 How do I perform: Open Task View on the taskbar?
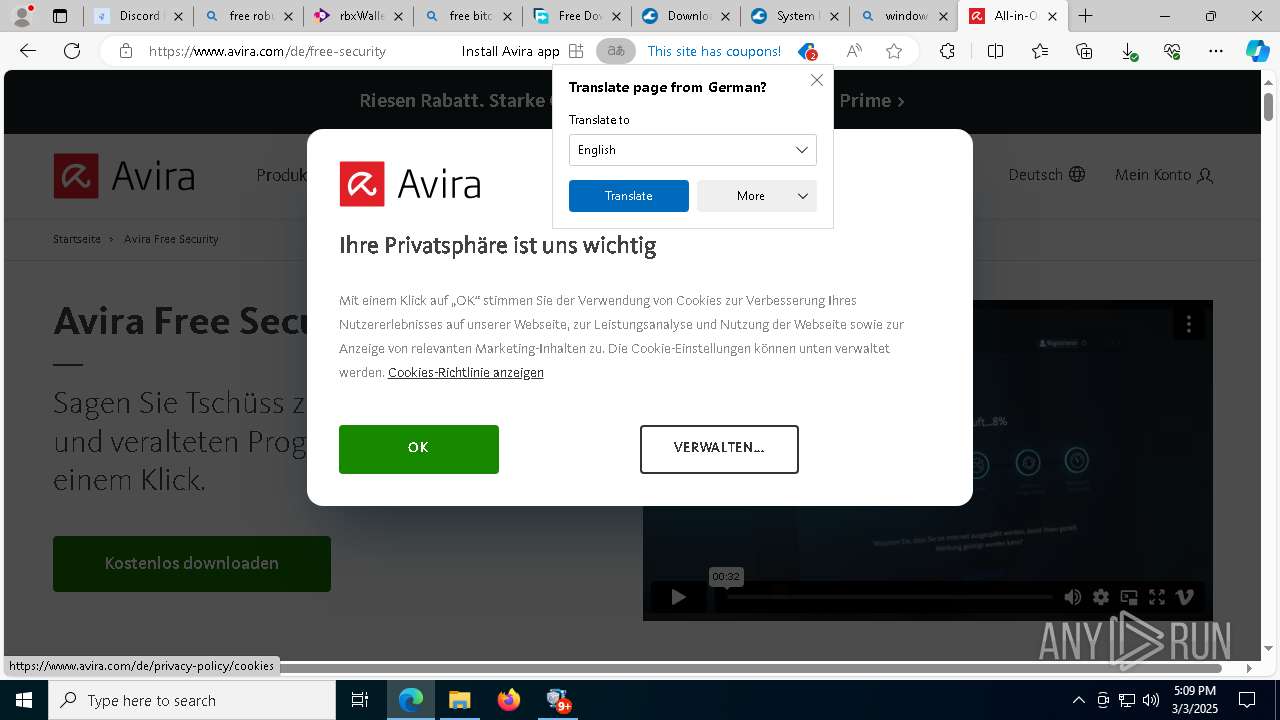[x=360, y=700]
